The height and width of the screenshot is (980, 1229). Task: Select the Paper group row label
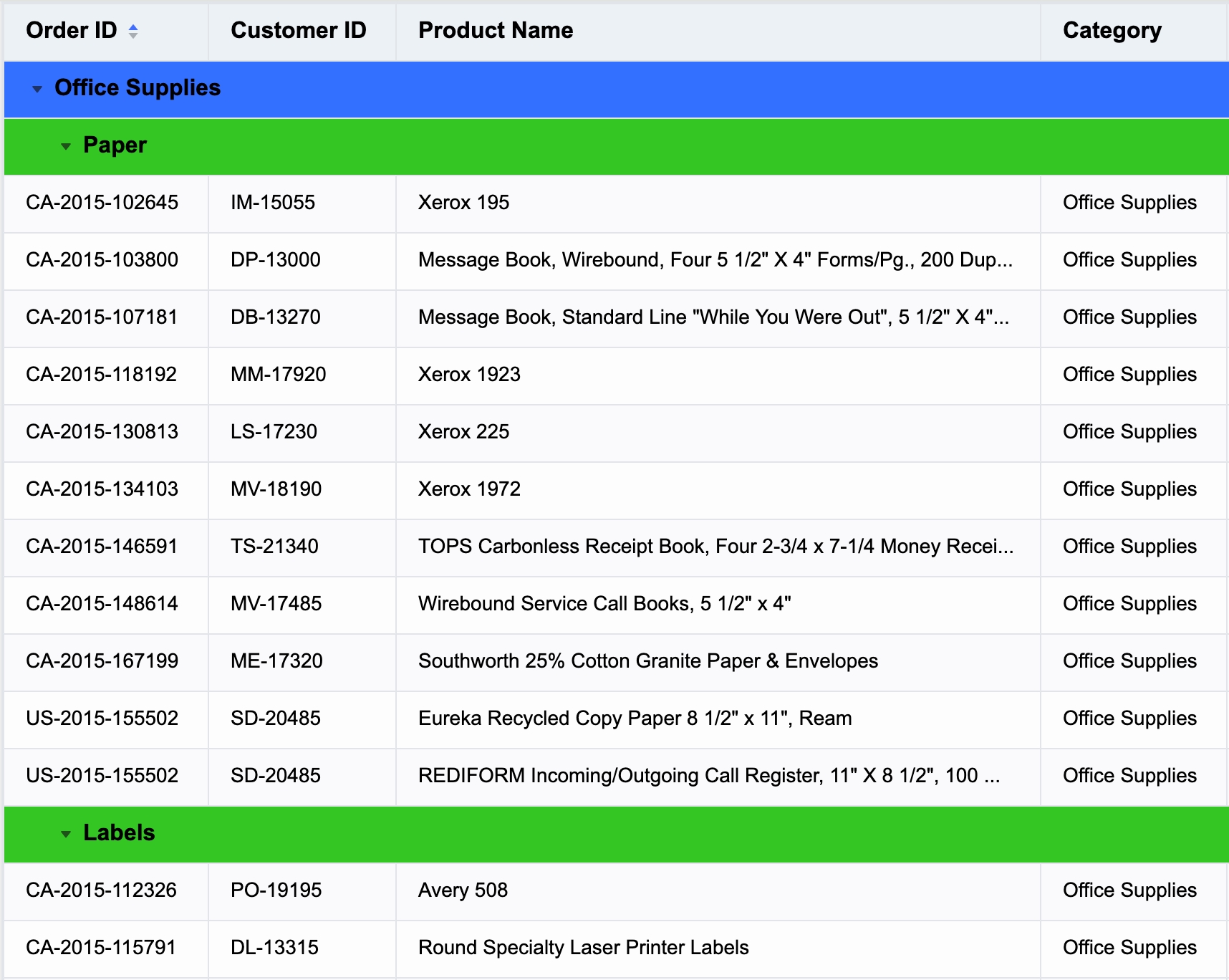[x=115, y=145]
